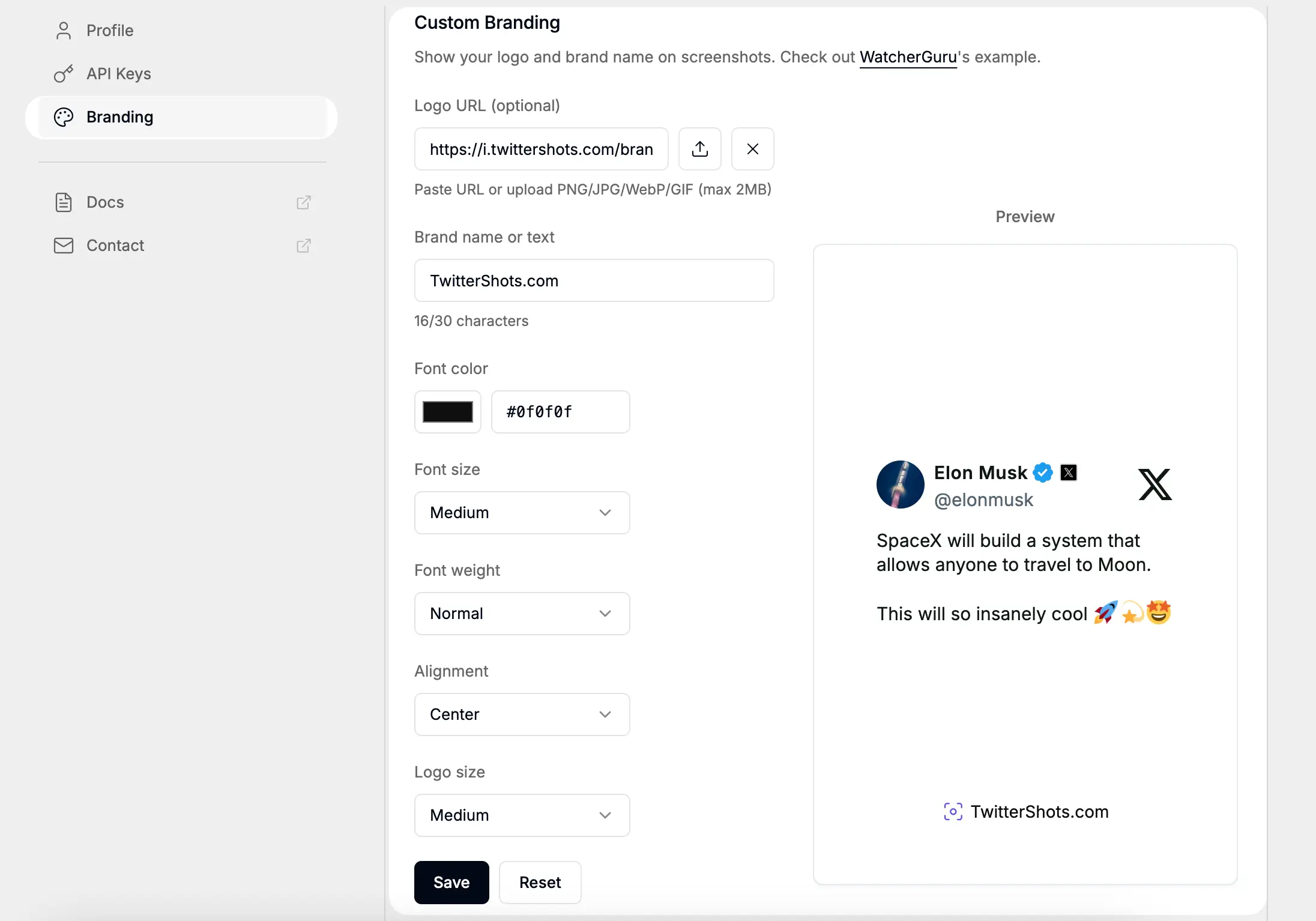Click the Brand name text field
1316x921 pixels.
click(x=594, y=280)
